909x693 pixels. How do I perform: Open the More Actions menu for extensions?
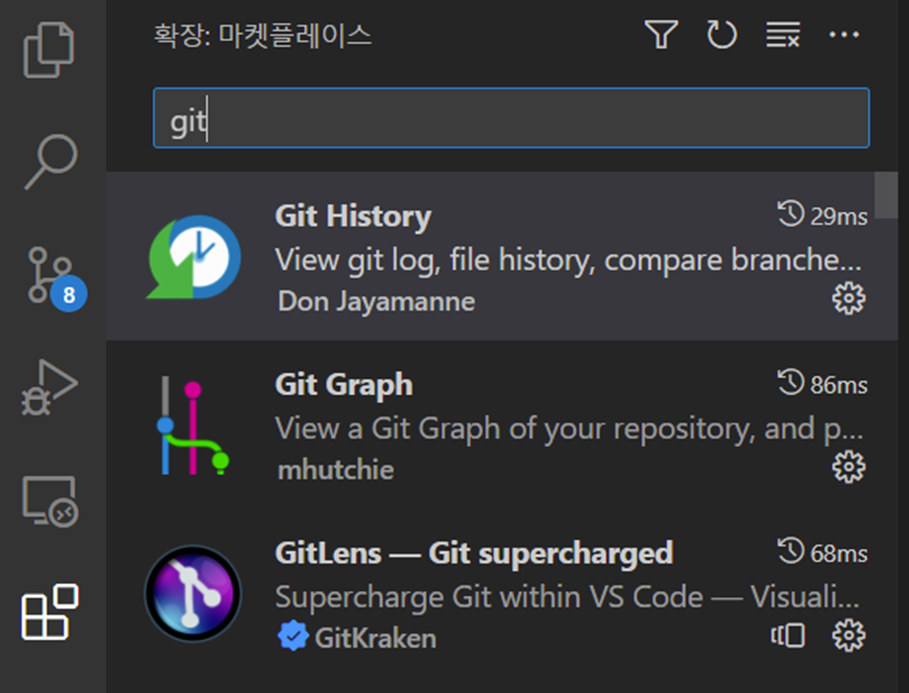845,35
